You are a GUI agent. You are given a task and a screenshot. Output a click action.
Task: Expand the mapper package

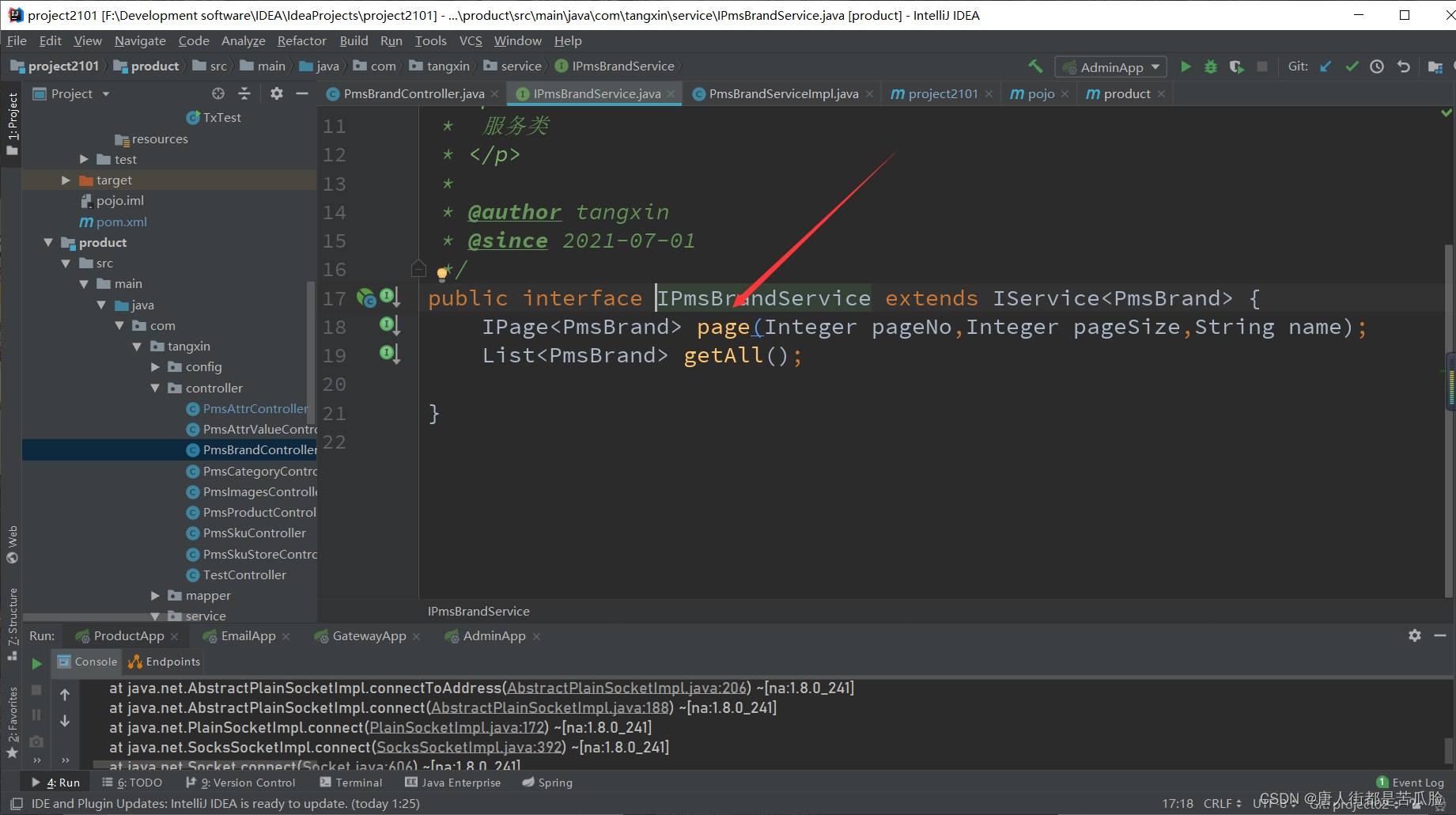[x=155, y=595]
